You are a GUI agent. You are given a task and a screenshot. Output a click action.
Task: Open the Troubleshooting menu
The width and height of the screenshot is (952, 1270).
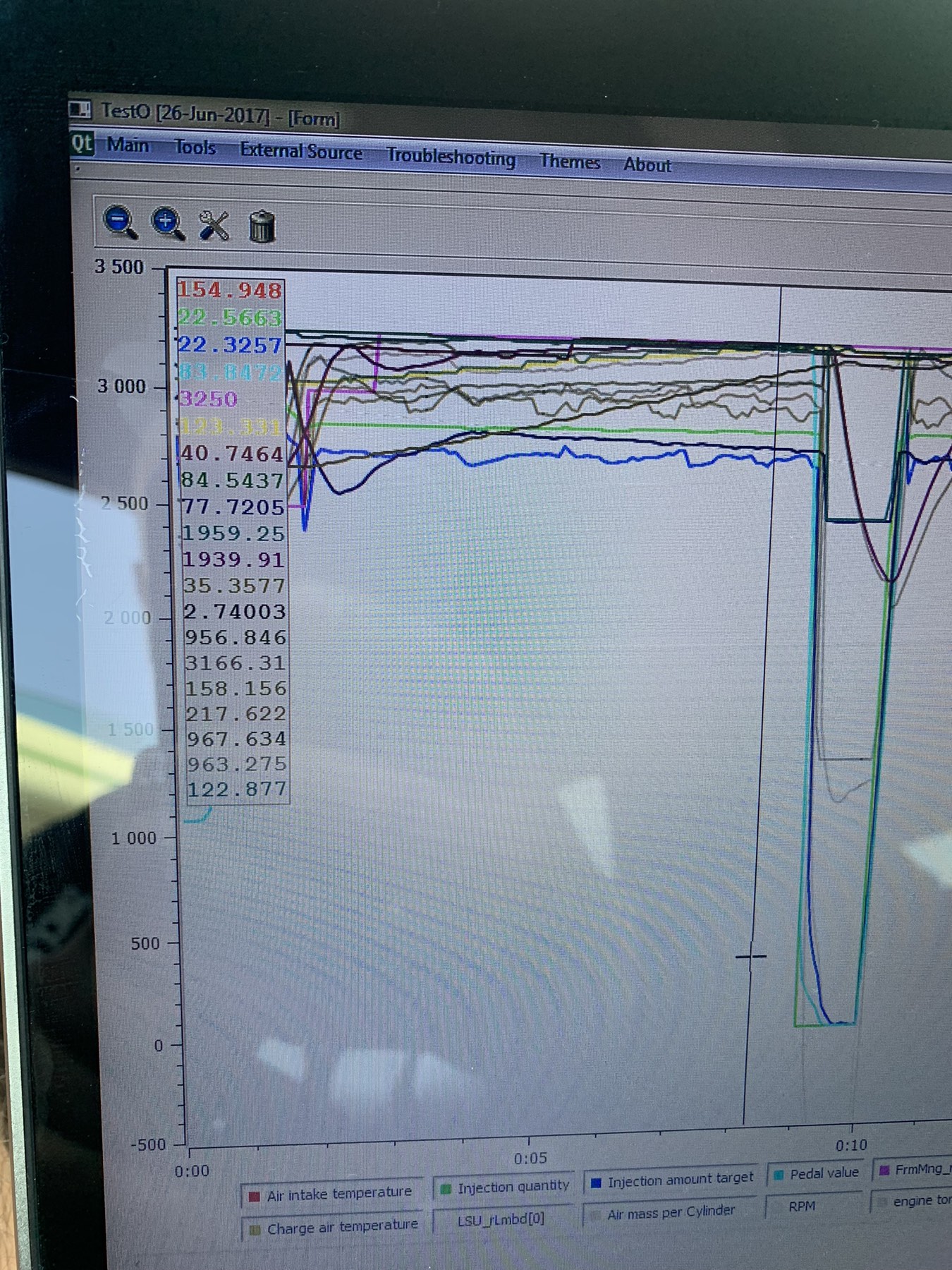451,157
